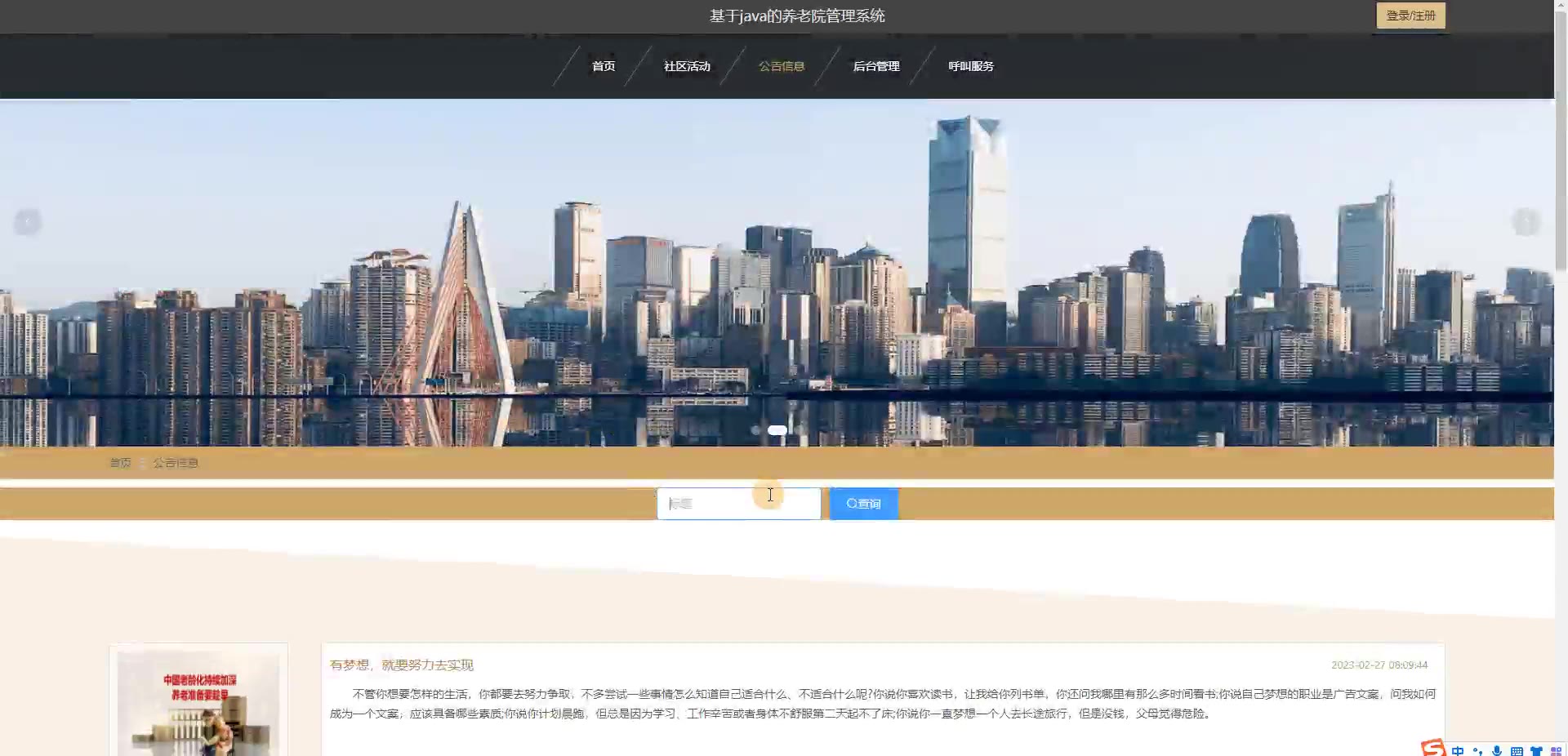Click the blue 查询 search button

pos(863,504)
